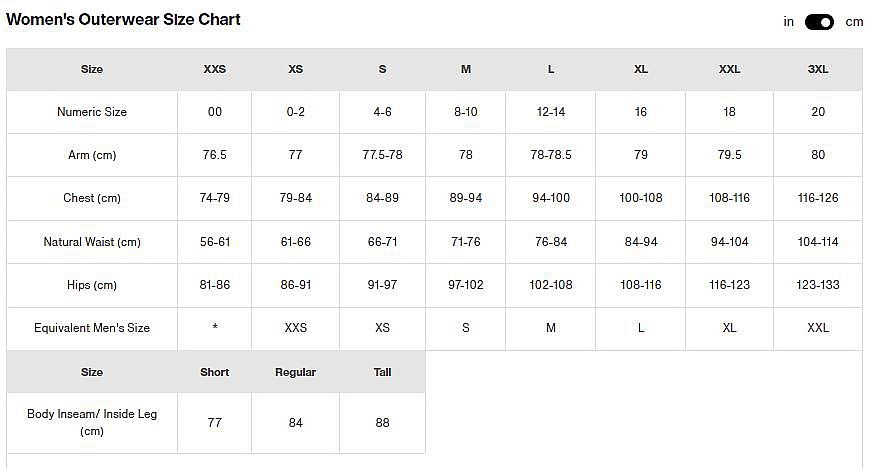Image resolution: width=886 pixels, height=469 pixels.
Task: Select the Tall inseam column header
Action: point(382,372)
